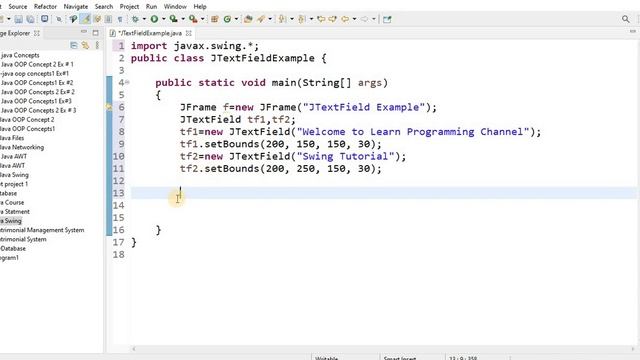Screen dimensions: 640x360
Task: Toggle Mark Occurrences highlighted toolbar button
Action: click(86, 19)
